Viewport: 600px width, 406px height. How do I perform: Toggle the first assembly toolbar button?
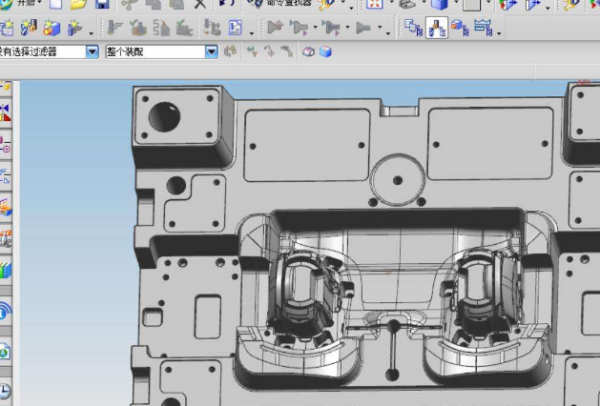pyautogui.click(x=412, y=28)
